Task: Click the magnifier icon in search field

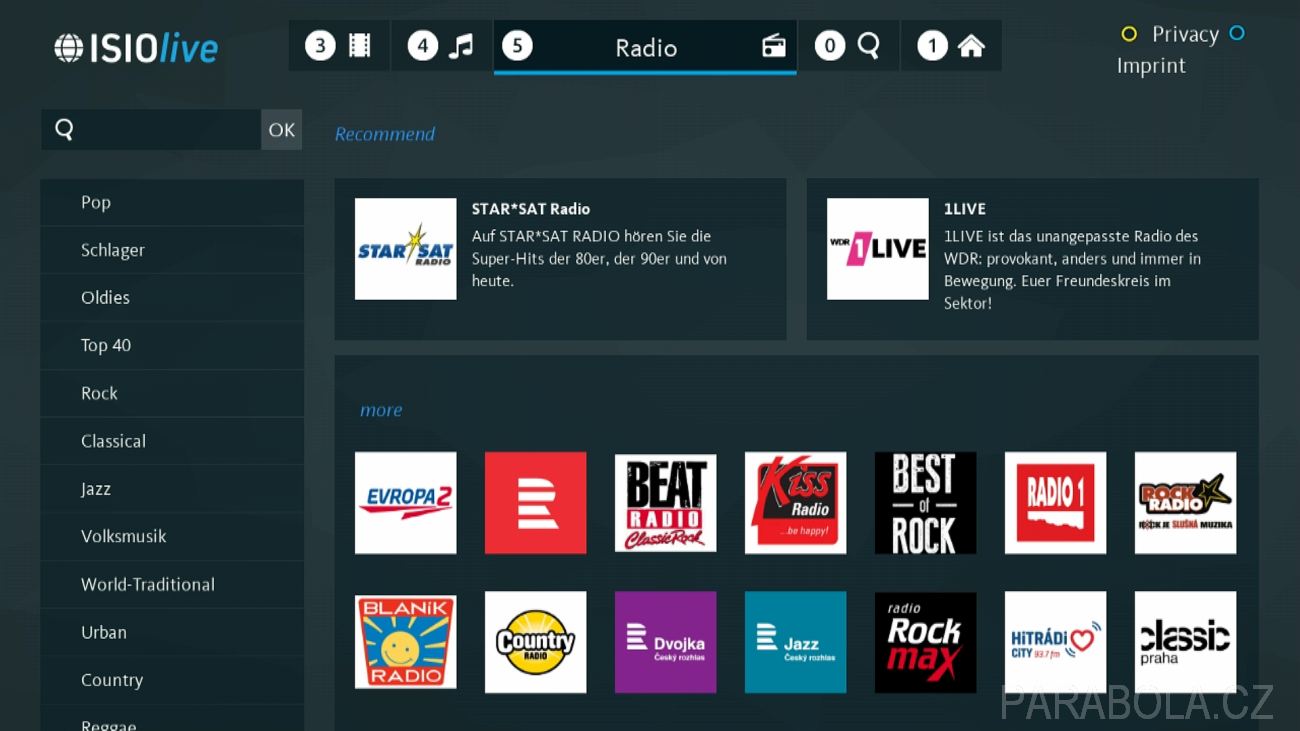Action: pyautogui.click(x=64, y=130)
